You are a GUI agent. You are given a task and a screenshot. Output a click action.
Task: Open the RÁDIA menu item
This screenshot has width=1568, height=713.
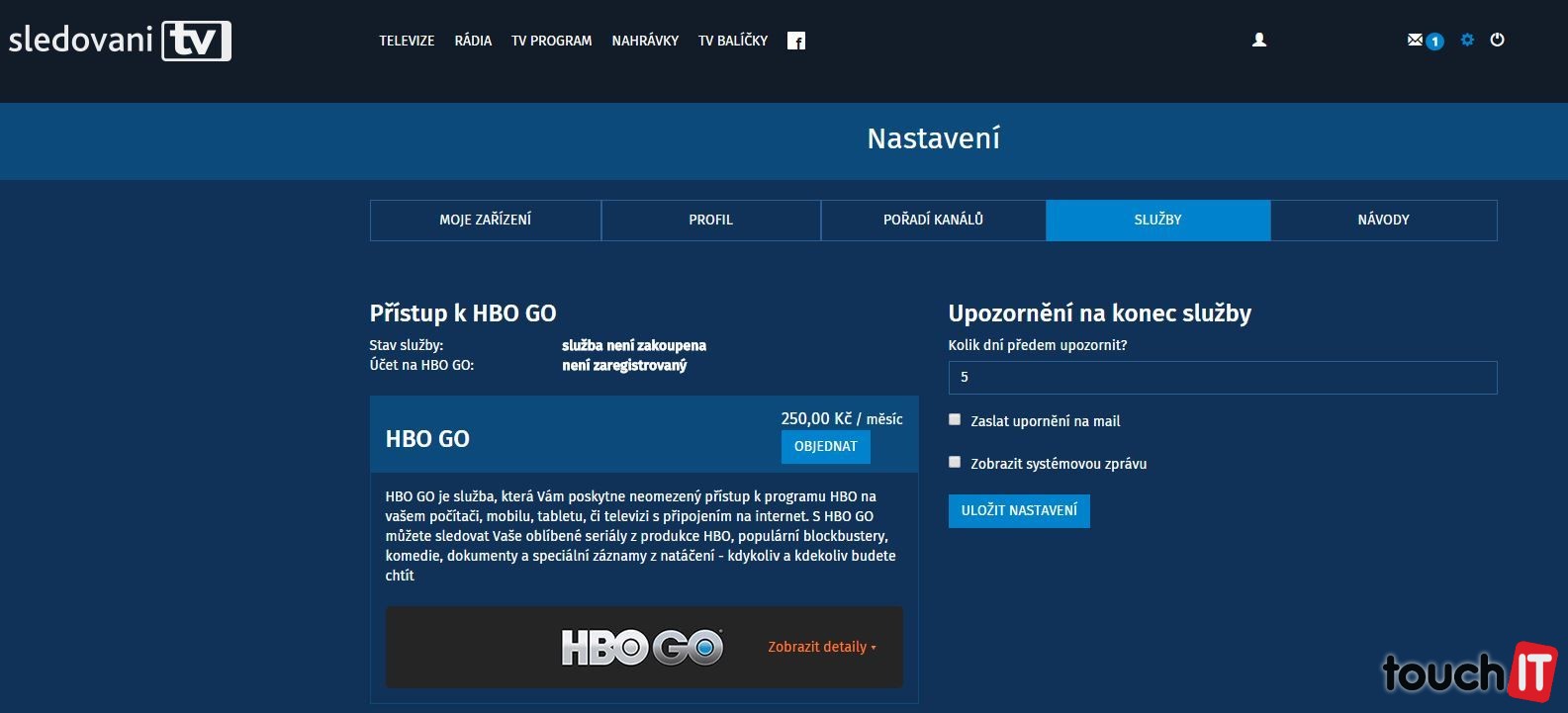pos(473,41)
